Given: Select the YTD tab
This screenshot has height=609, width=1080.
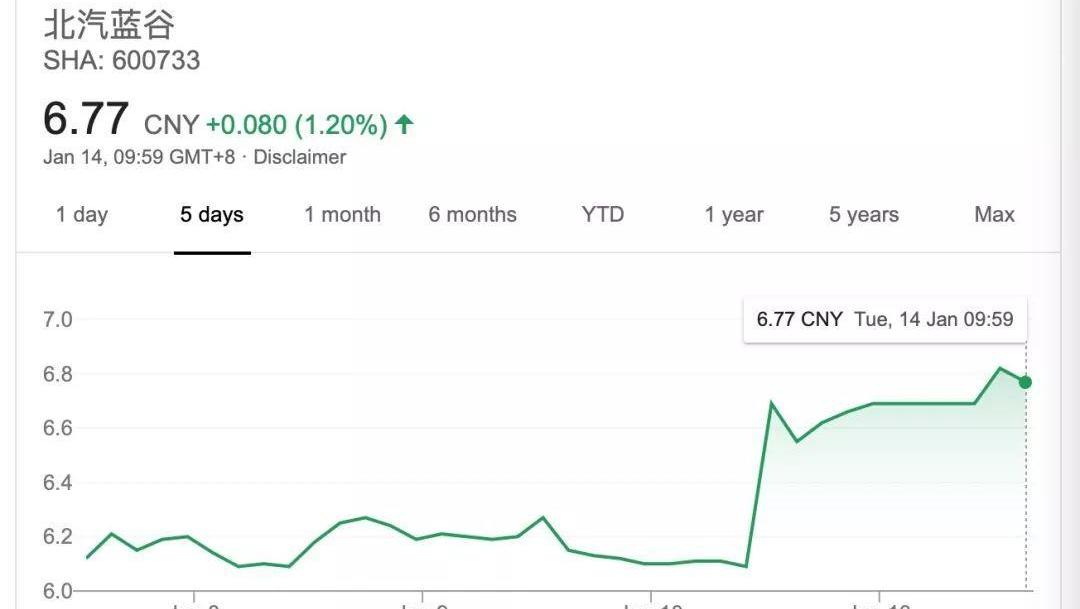Looking at the screenshot, I should (602, 214).
